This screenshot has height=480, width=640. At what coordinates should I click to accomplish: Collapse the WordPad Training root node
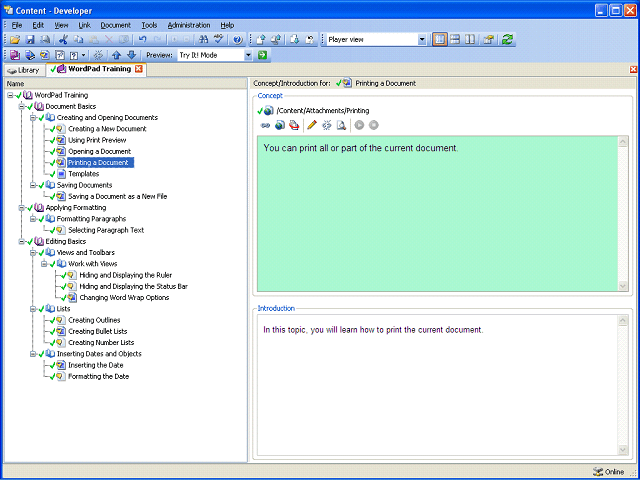point(11,96)
